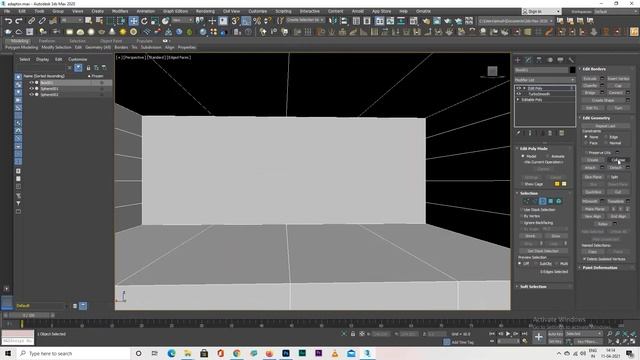Toggle the Angle Snap icon

click(246, 20)
